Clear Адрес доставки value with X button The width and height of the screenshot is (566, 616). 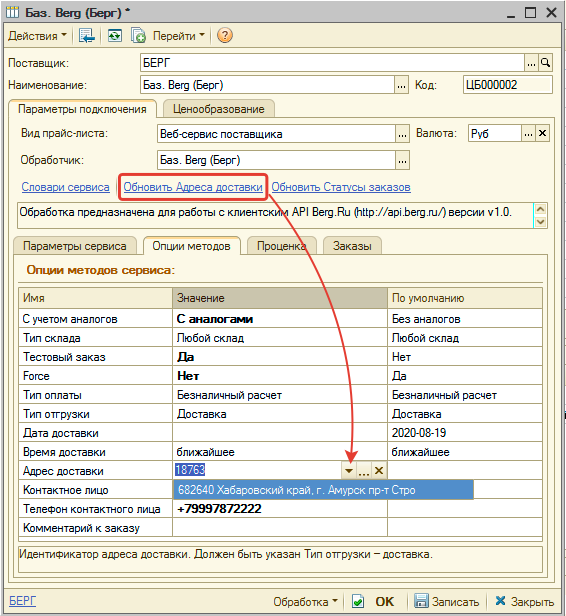[379, 470]
